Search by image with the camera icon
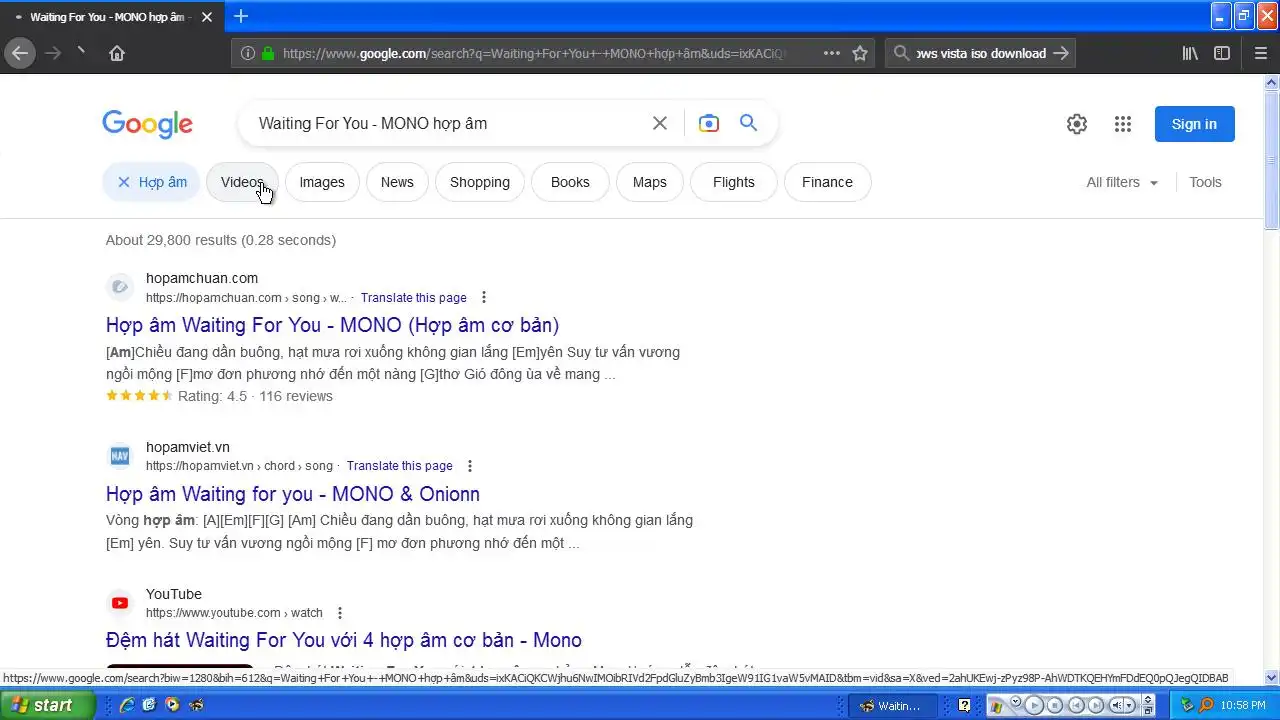 coord(709,123)
